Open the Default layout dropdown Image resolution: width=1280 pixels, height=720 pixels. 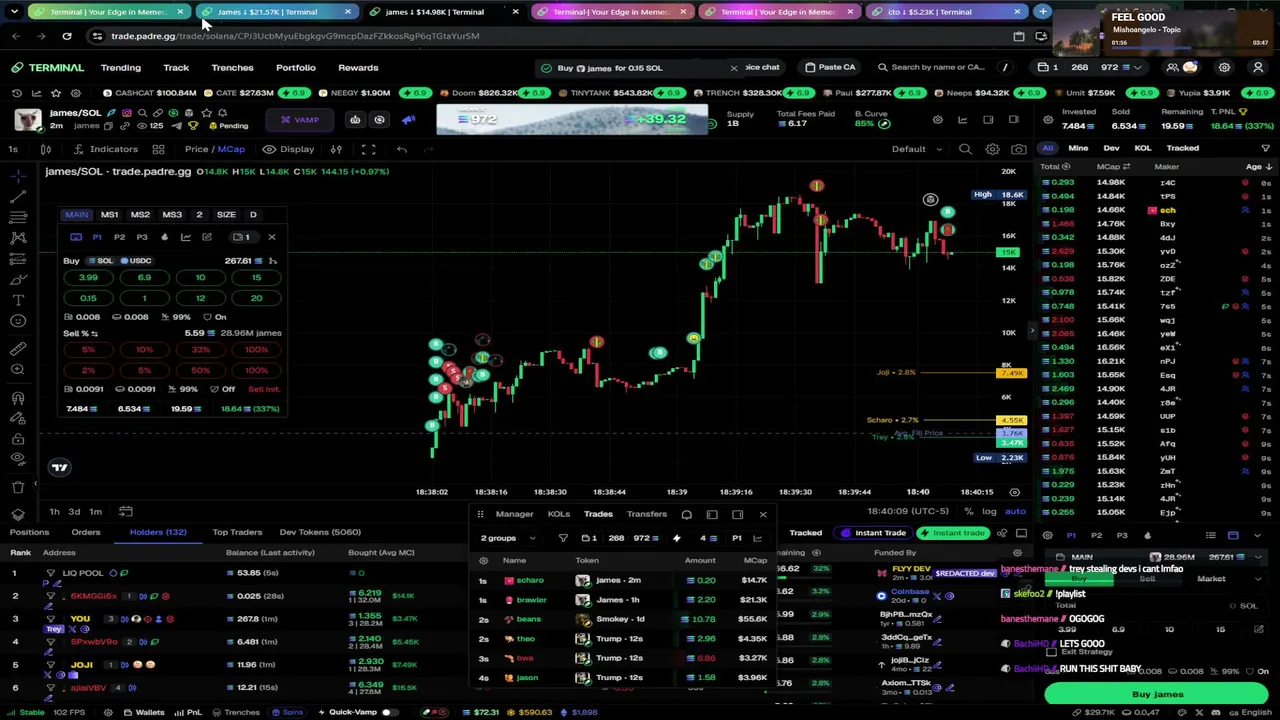click(x=916, y=149)
